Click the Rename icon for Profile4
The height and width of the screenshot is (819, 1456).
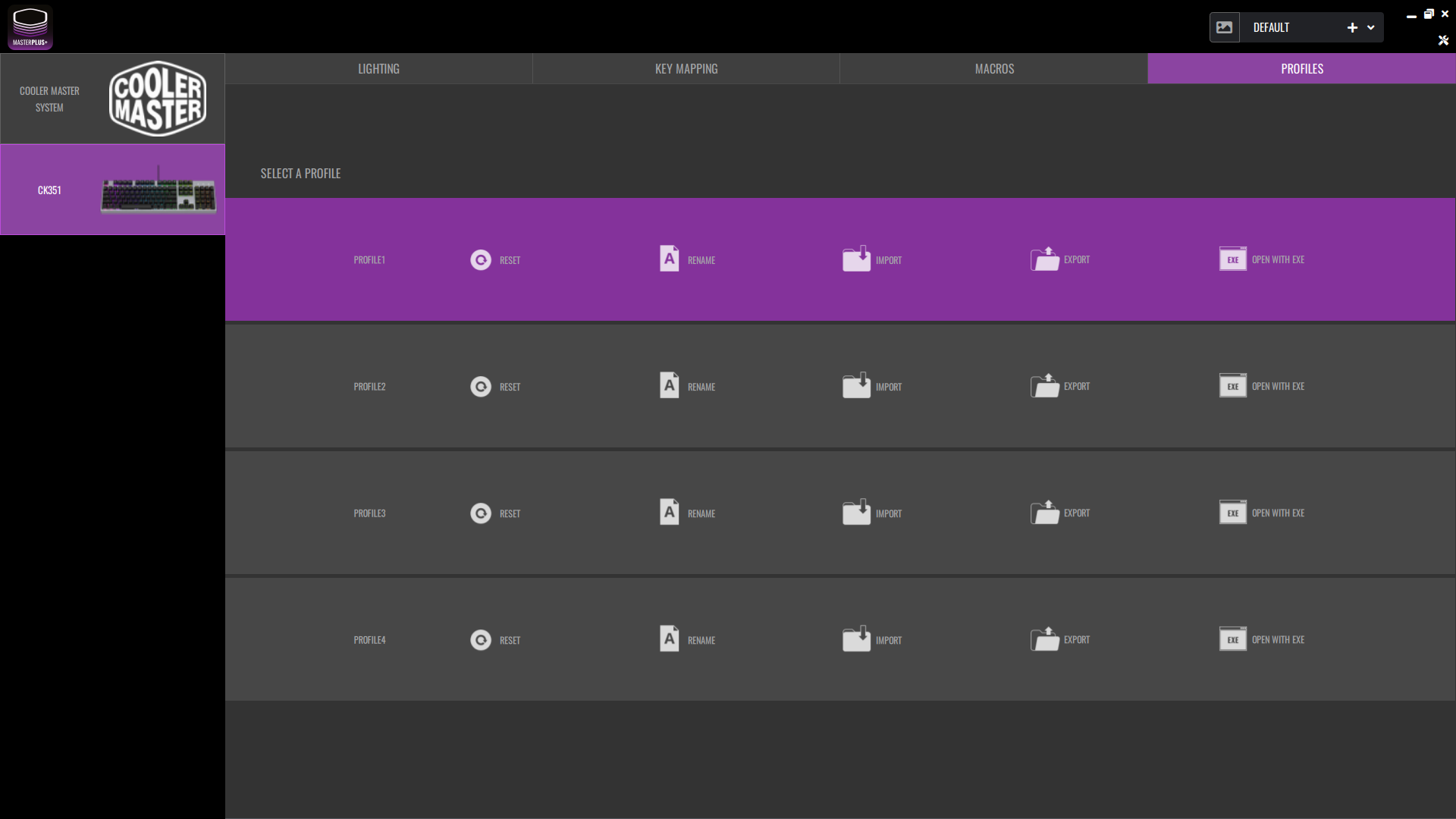coord(669,639)
